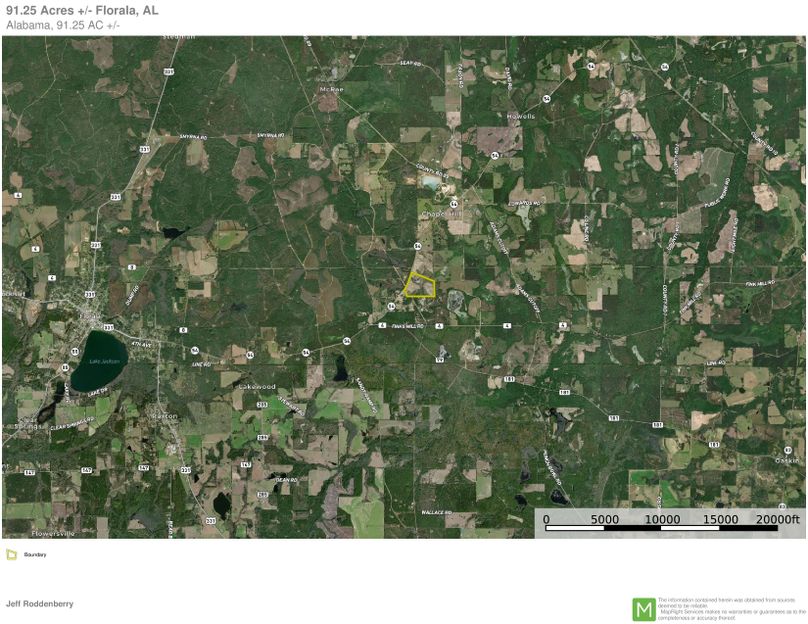The image size is (808, 624).
Task: Toggle the Boundary legend entry visibility
Action: tap(36, 556)
